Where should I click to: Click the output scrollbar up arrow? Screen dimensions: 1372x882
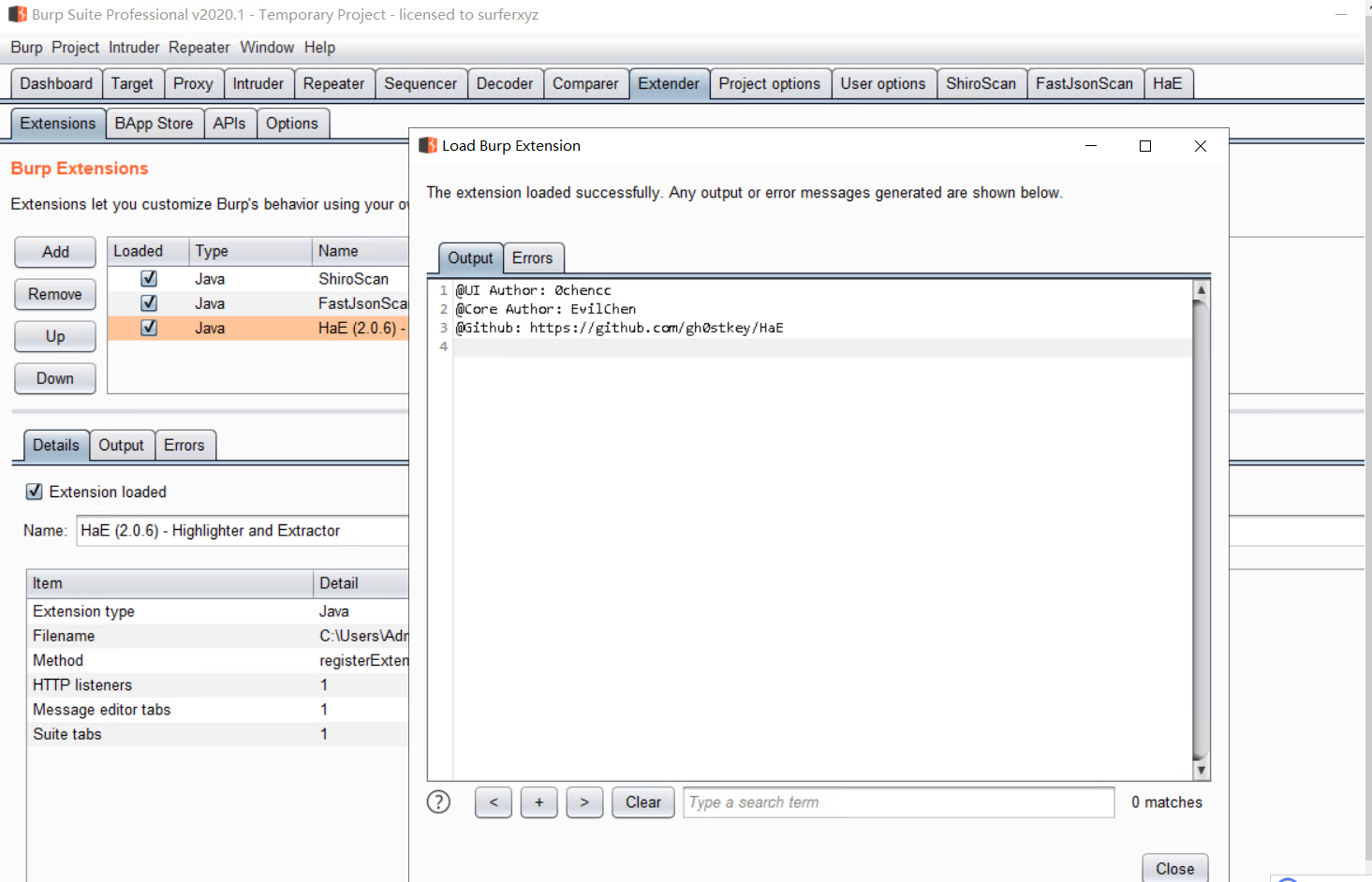pos(1201,289)
